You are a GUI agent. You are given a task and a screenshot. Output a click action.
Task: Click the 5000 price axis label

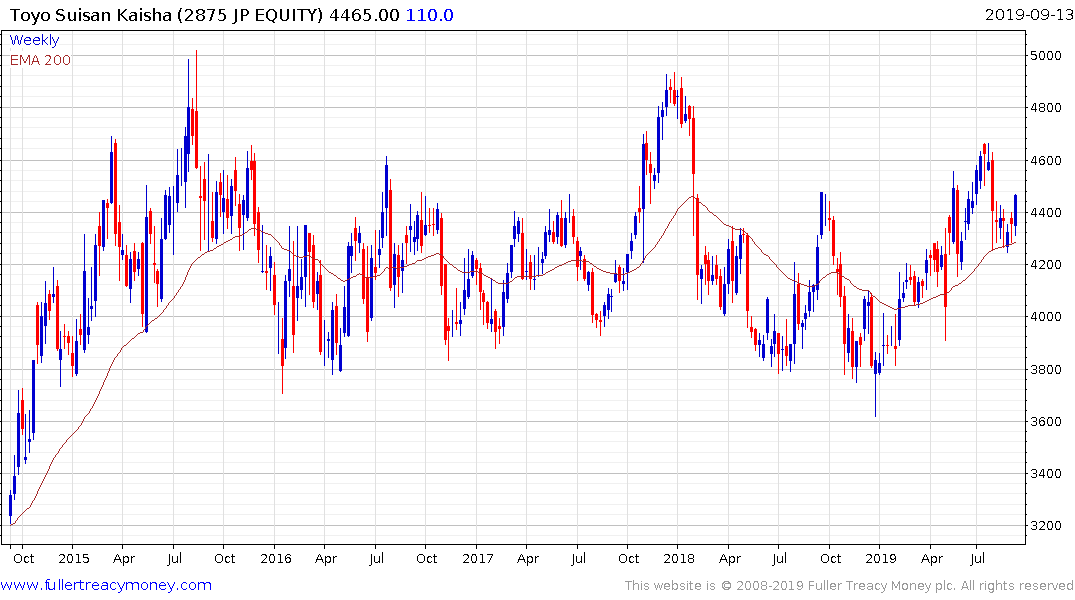[1046, 56]
